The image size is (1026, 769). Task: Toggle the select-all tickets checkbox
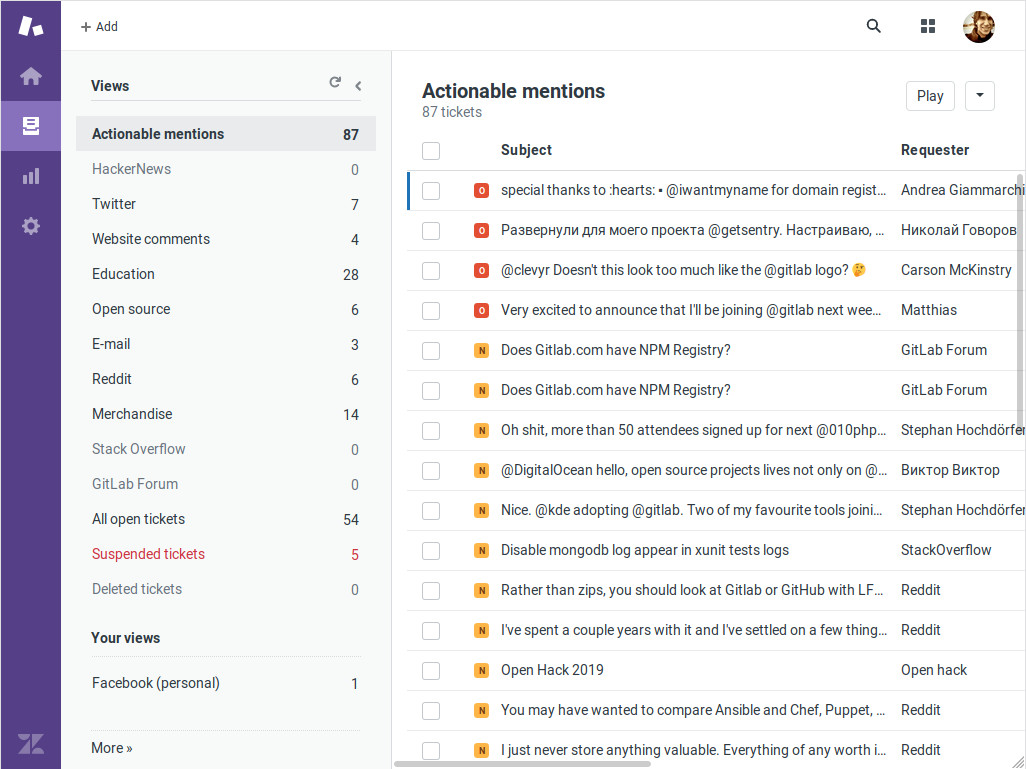pyautogui.click(x=431, y=150)
